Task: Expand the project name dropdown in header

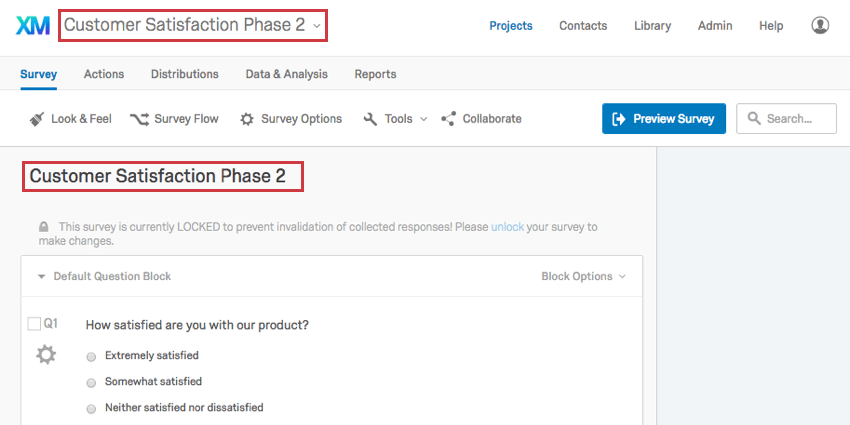Action: [316, 25]
